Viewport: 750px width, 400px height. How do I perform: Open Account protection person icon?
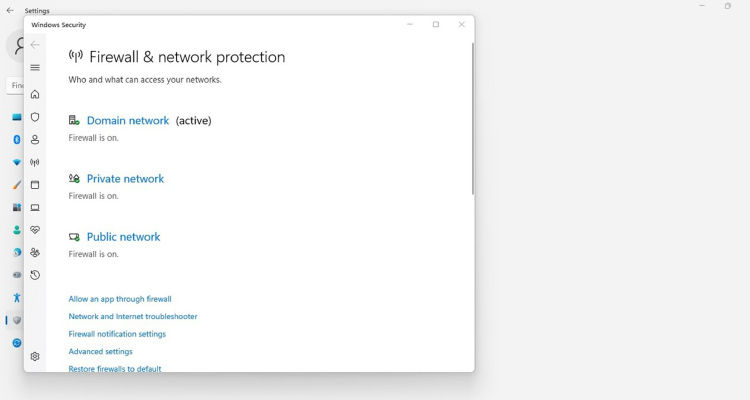[x=35, y=140]
